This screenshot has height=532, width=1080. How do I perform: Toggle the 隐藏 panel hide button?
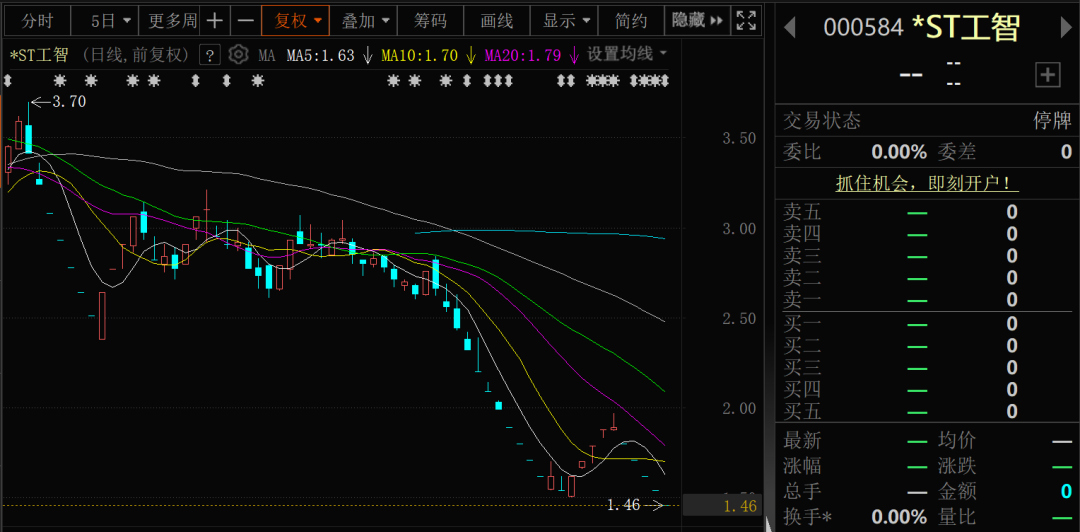tap(696, 20)
